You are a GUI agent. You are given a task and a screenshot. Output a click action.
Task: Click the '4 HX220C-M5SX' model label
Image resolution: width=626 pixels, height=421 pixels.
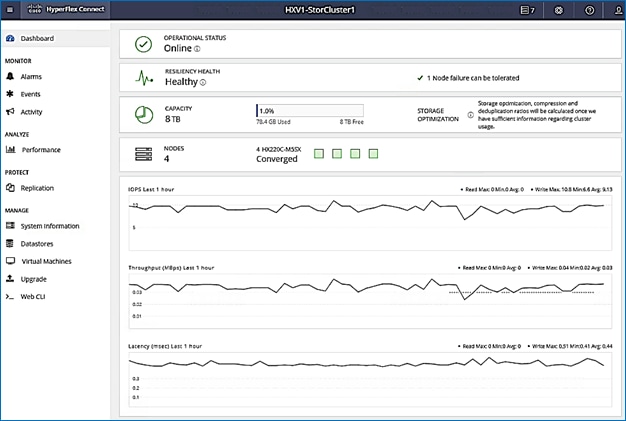pyautogui.click(x=279, y=149)
